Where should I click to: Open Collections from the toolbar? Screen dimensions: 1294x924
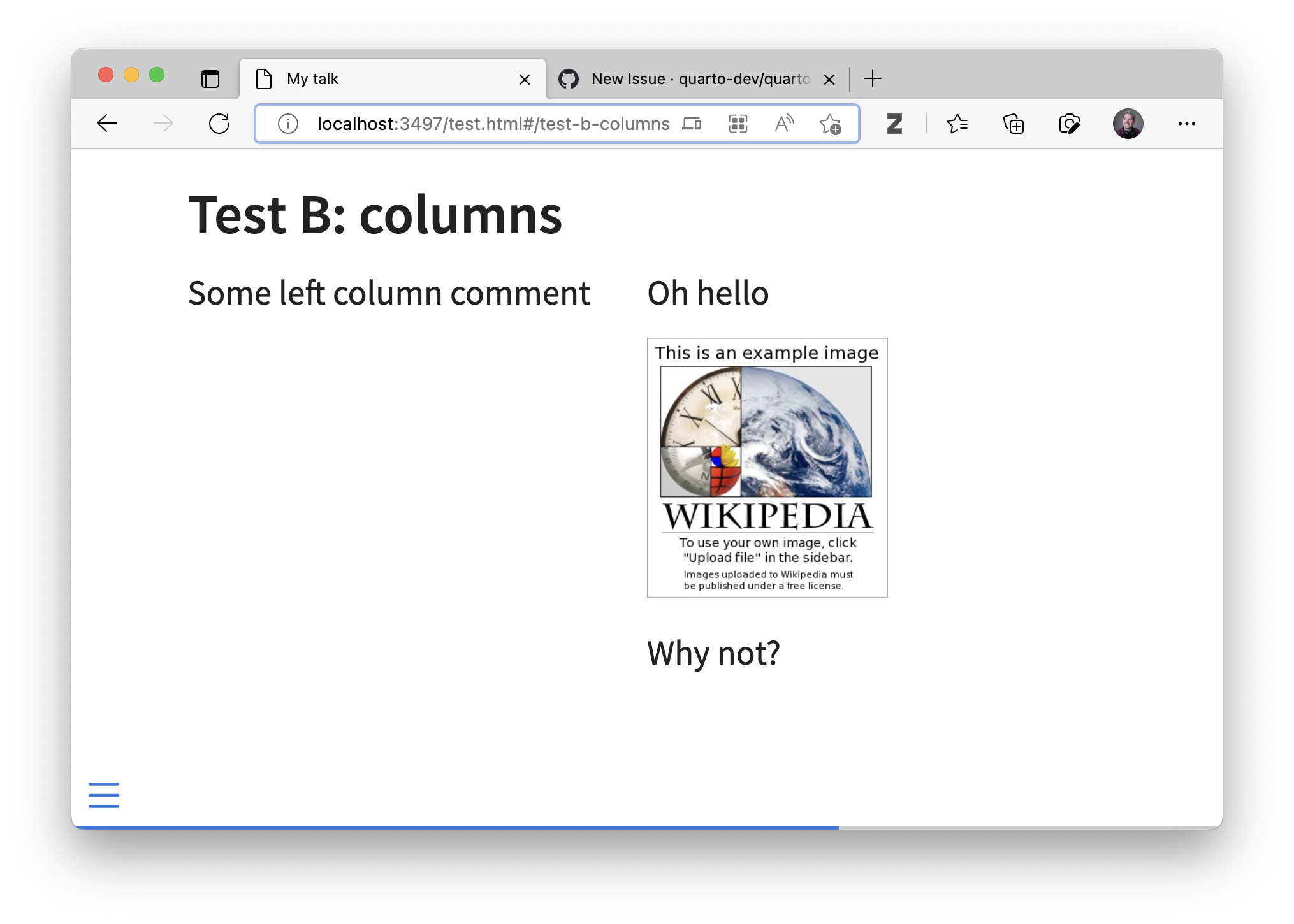[x=1013, y=124]
